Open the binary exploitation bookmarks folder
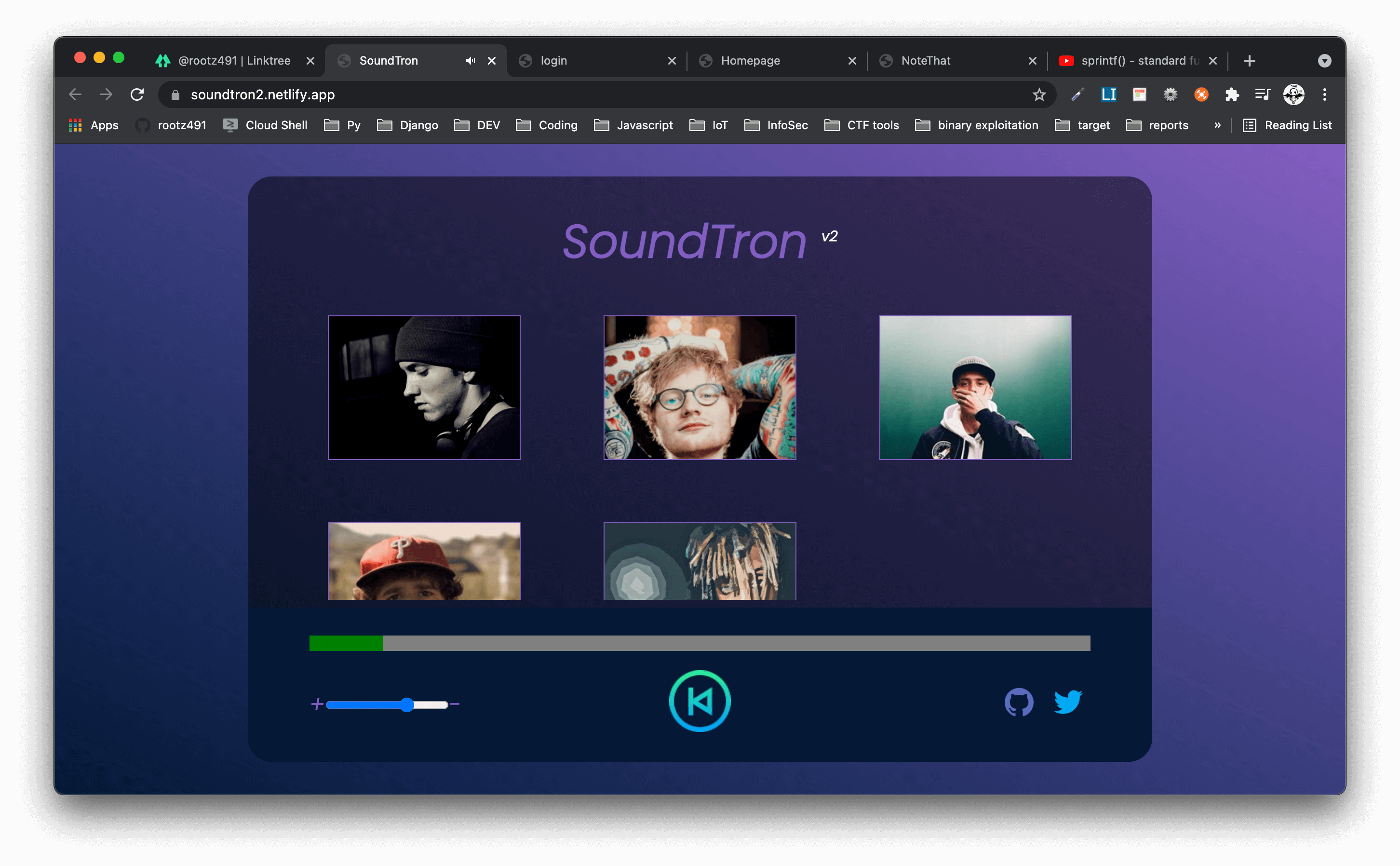Screen dimensions: 1400x866 976,125
